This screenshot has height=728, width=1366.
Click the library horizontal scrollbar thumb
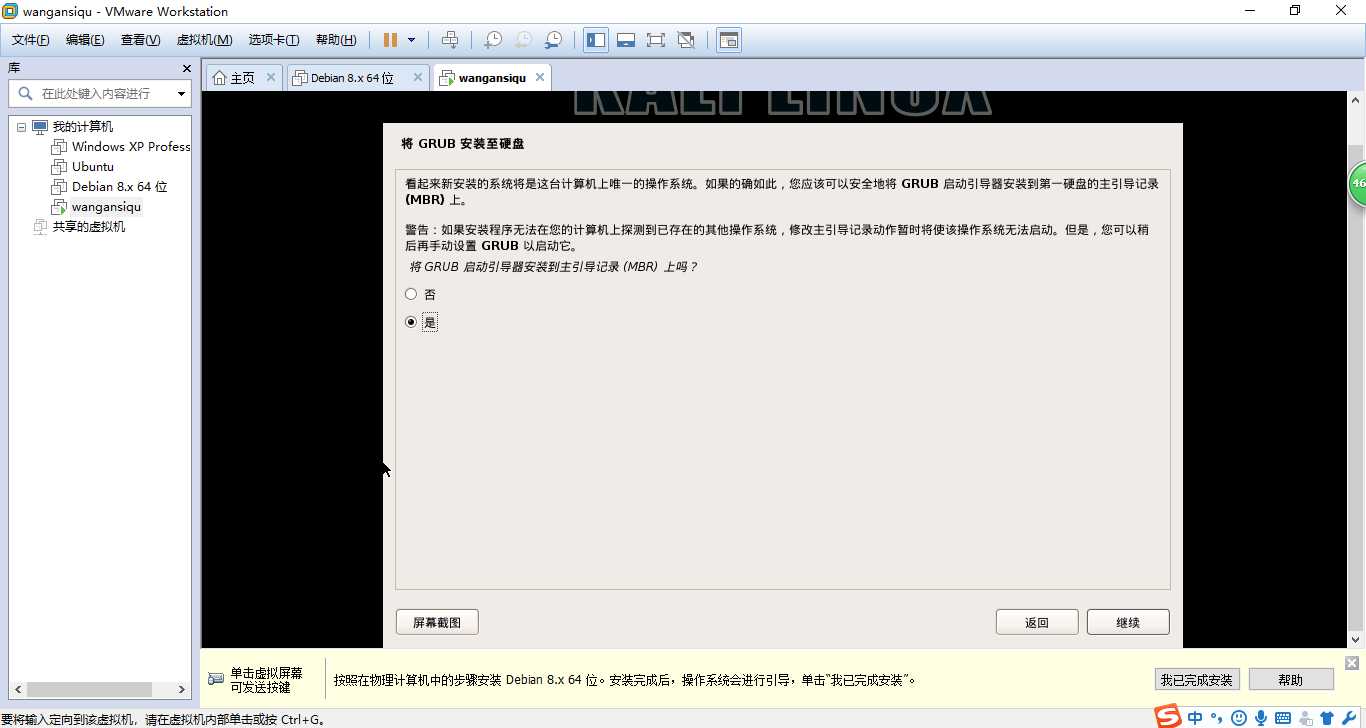point(89,690)
